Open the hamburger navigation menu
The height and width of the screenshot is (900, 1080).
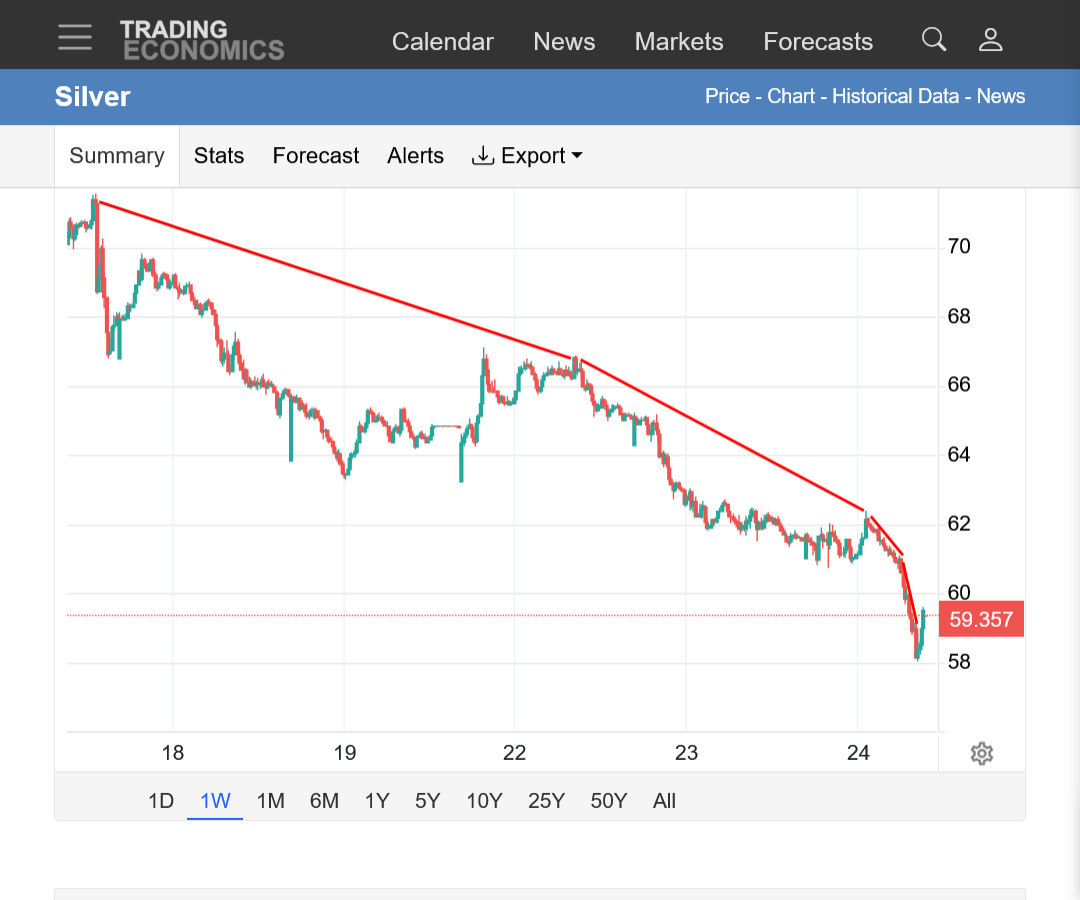pos(75,37)
